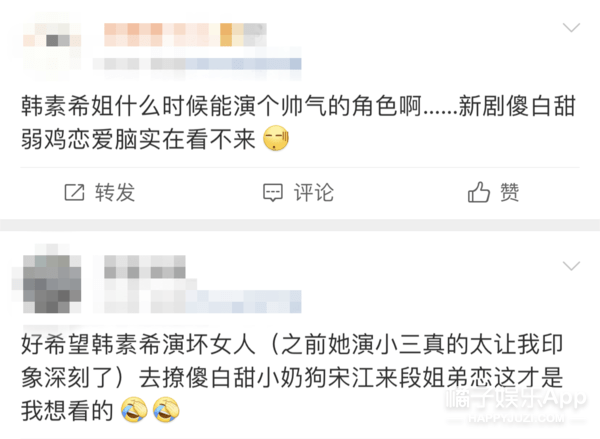
Task: Click the 转发 repost label
Action: pyautogui.click(x=115, y=192)
